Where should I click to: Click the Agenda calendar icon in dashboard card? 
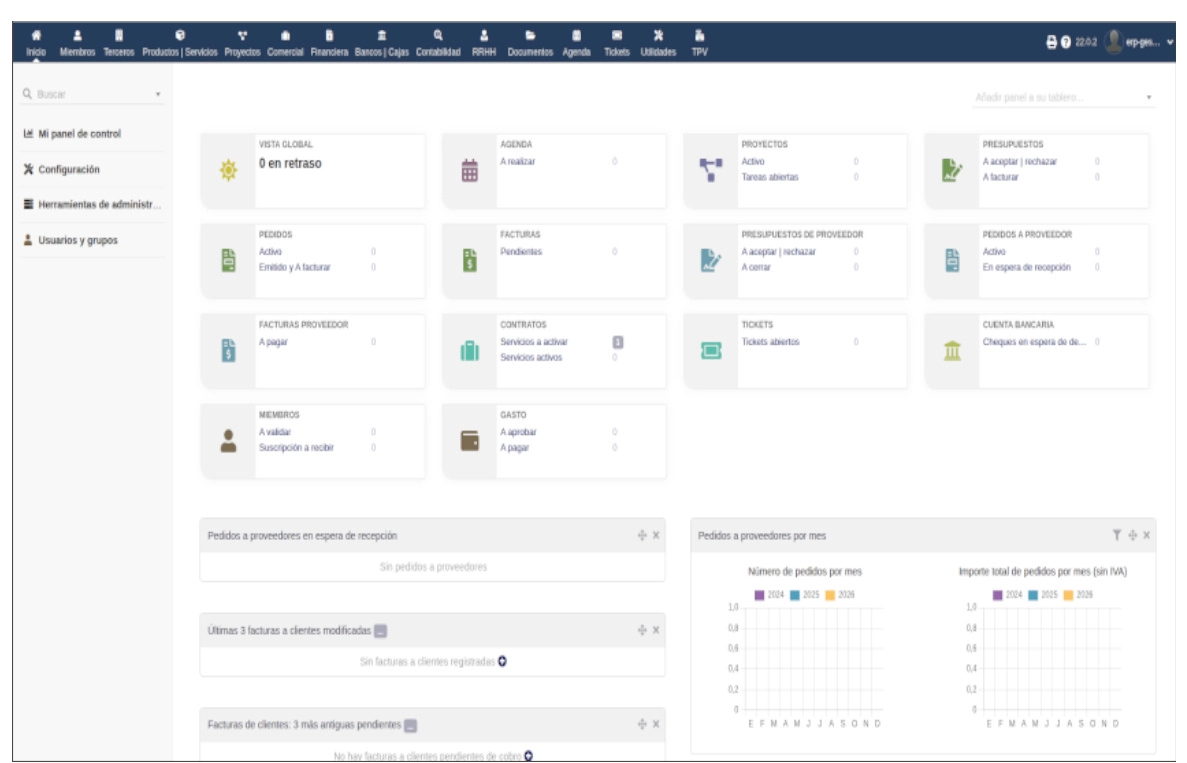(x=469, y=171)
